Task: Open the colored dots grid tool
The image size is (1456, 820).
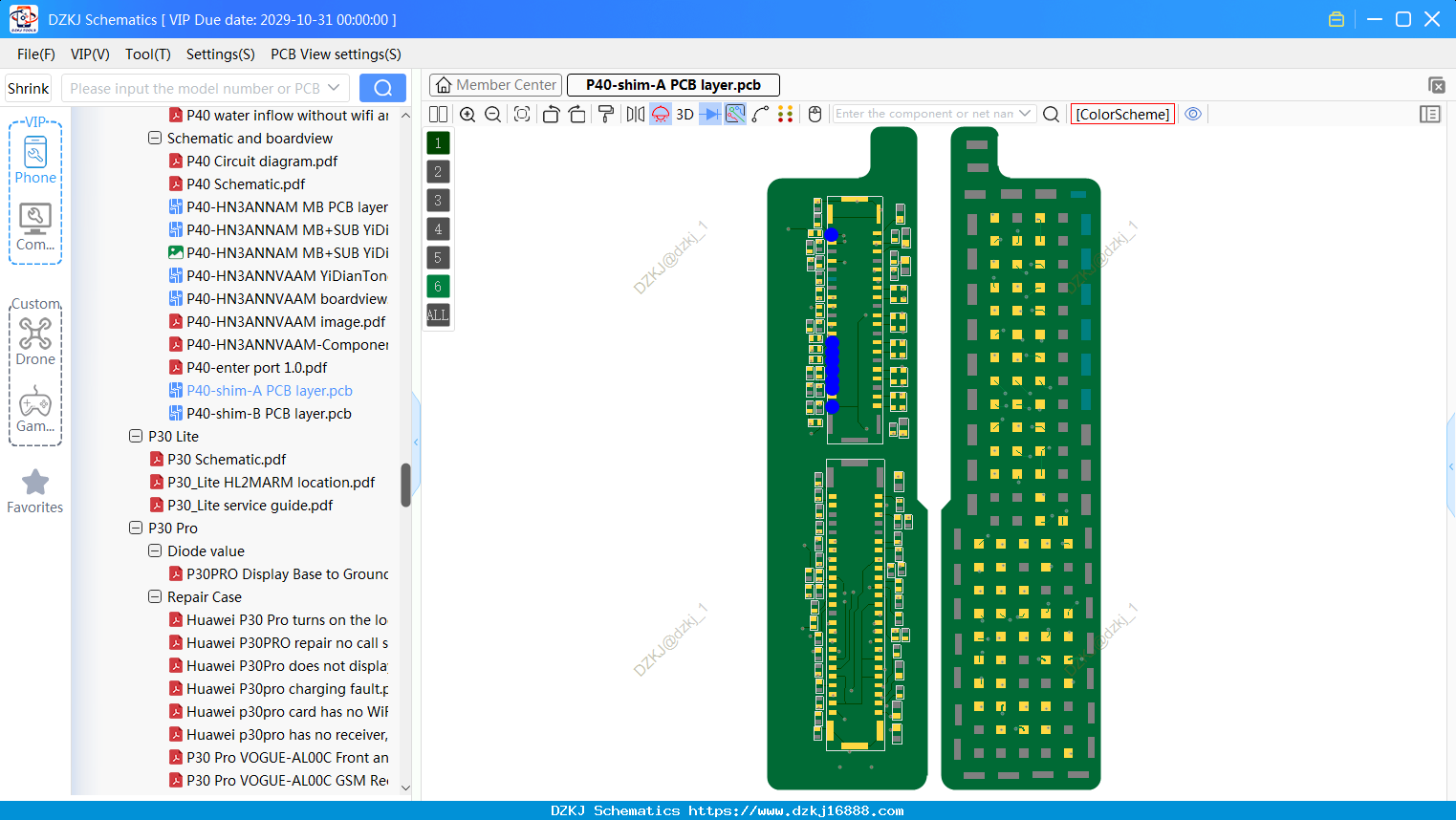Action: 786,115
